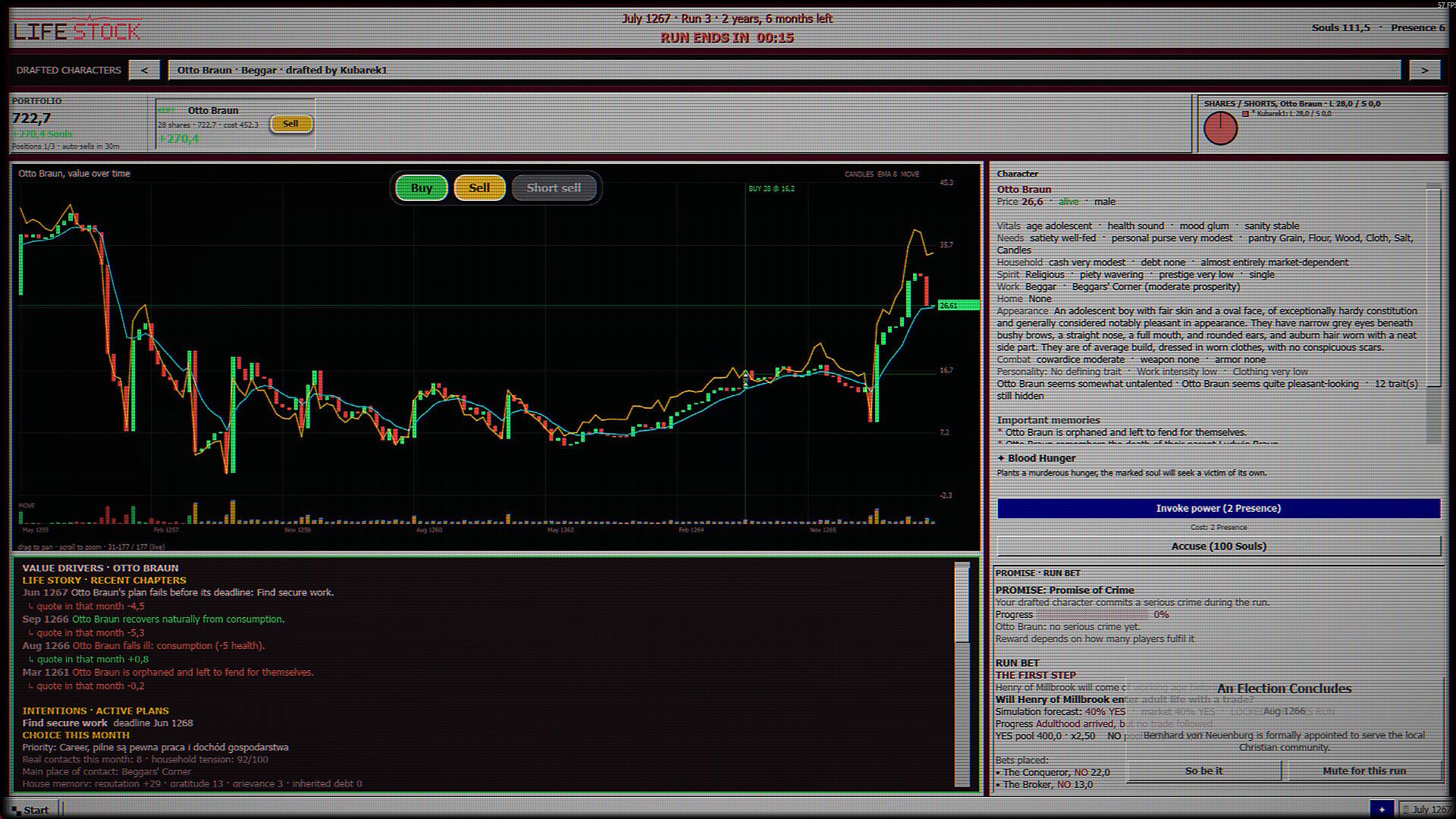Click the Short sell button
Viewport: 1456px width, 819px height.
click(x=554, y=188)
